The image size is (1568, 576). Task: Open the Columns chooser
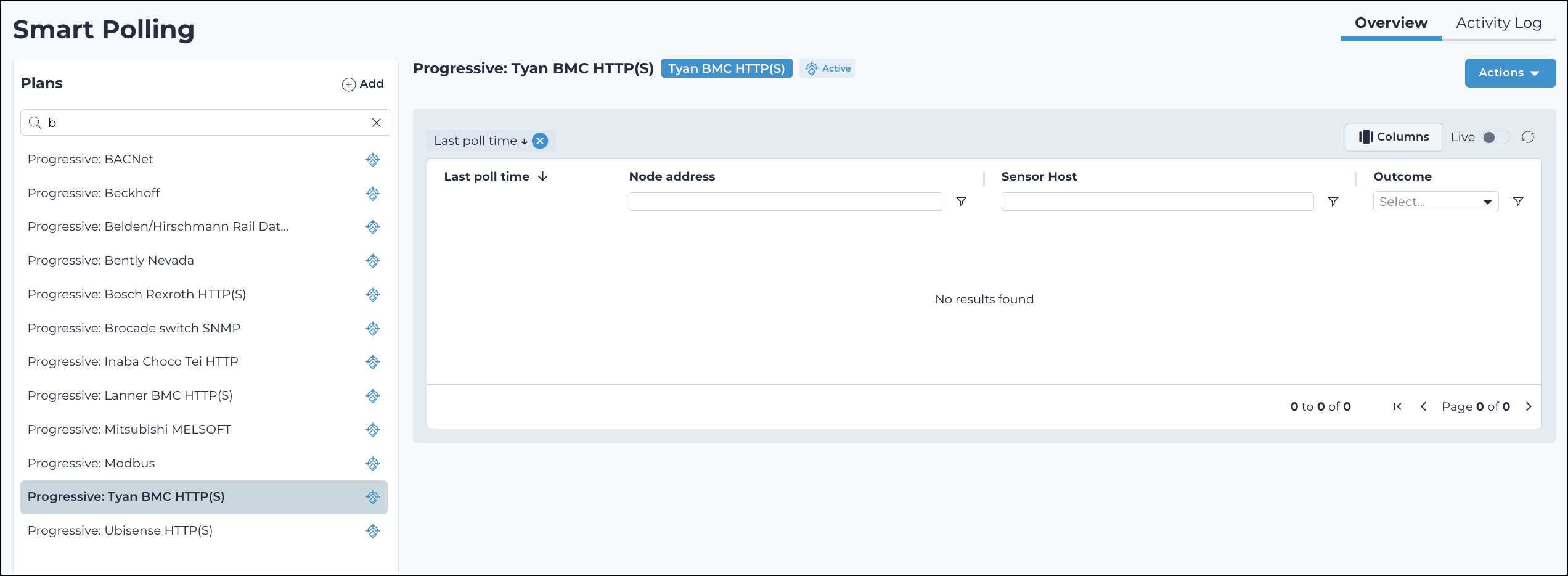[x=1394, y=137]
